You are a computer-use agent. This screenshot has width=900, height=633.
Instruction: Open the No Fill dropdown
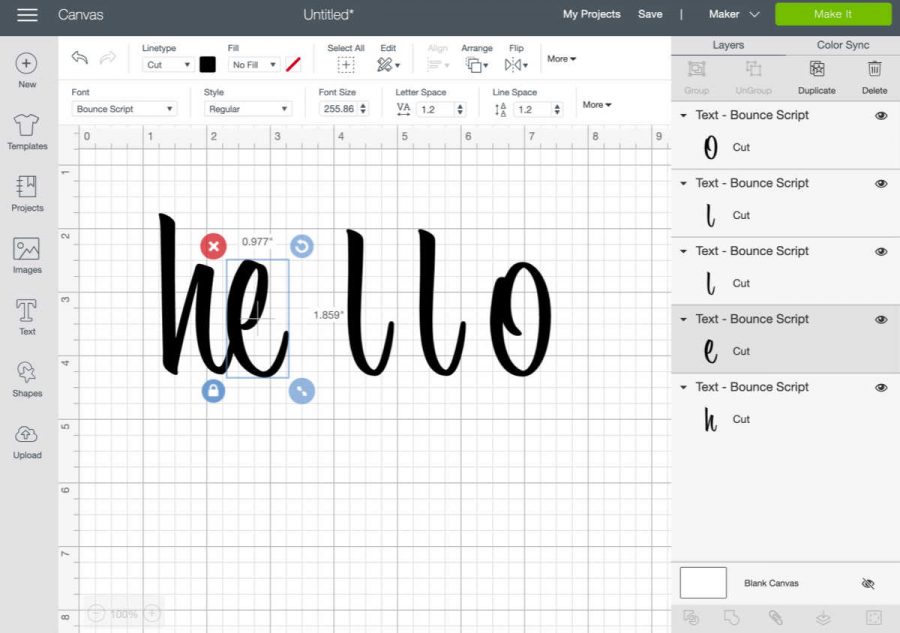tap(255, 64)
